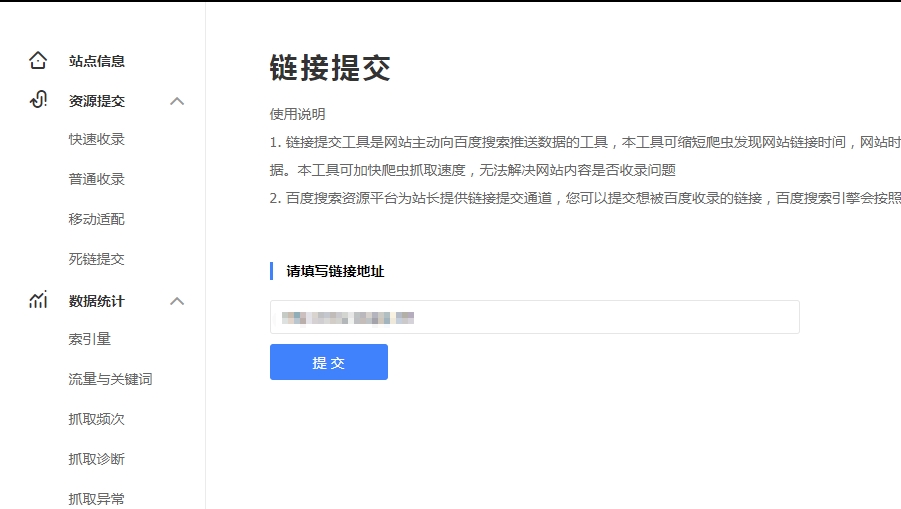Click the 数据统计 chart icon
This screenshot has width=901, height=509.
[x=38, y=300]
